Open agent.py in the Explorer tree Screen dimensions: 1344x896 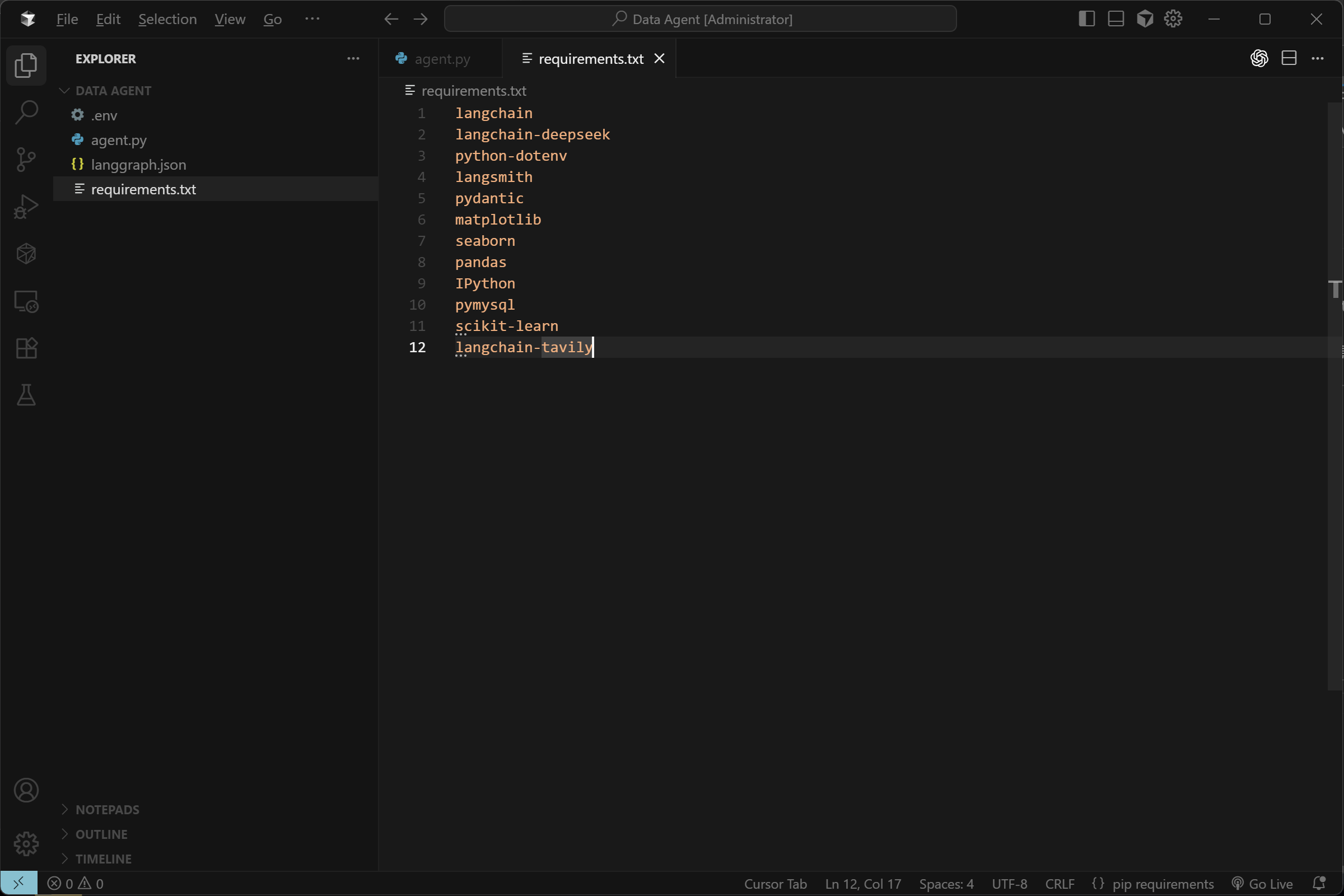(x=216, y=140)
